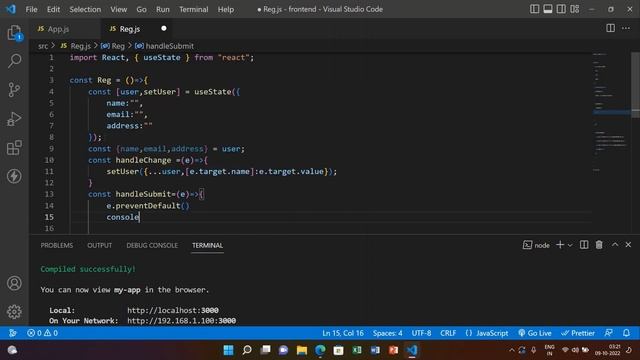Open Windows Start button
640x360 pixels.
[229, 350]
